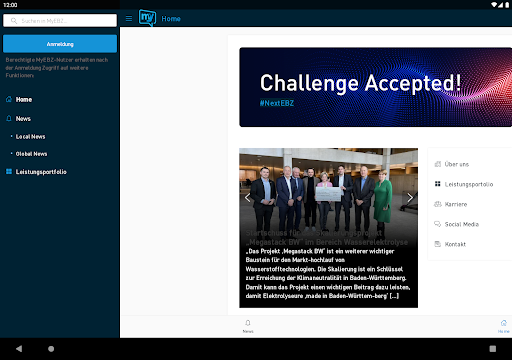The image size is (512, 360).
Task: Click the Leistungsportfolio grid icon in sidebar
Action: pyautogui.click(x=9, y=171)
